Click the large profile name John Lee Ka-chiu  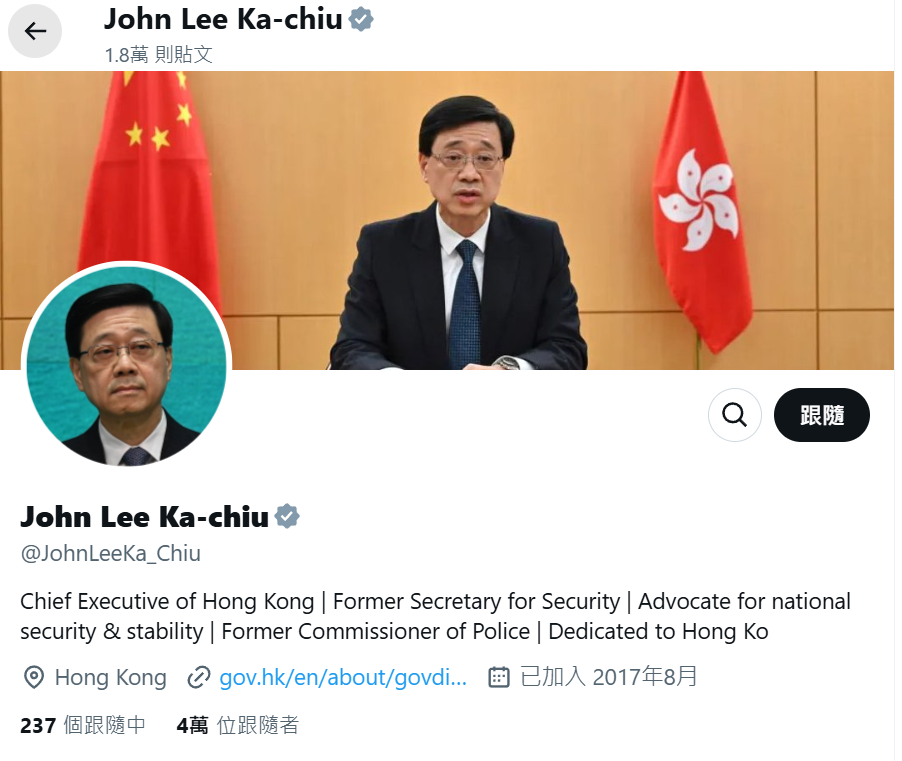coord(144,517)
